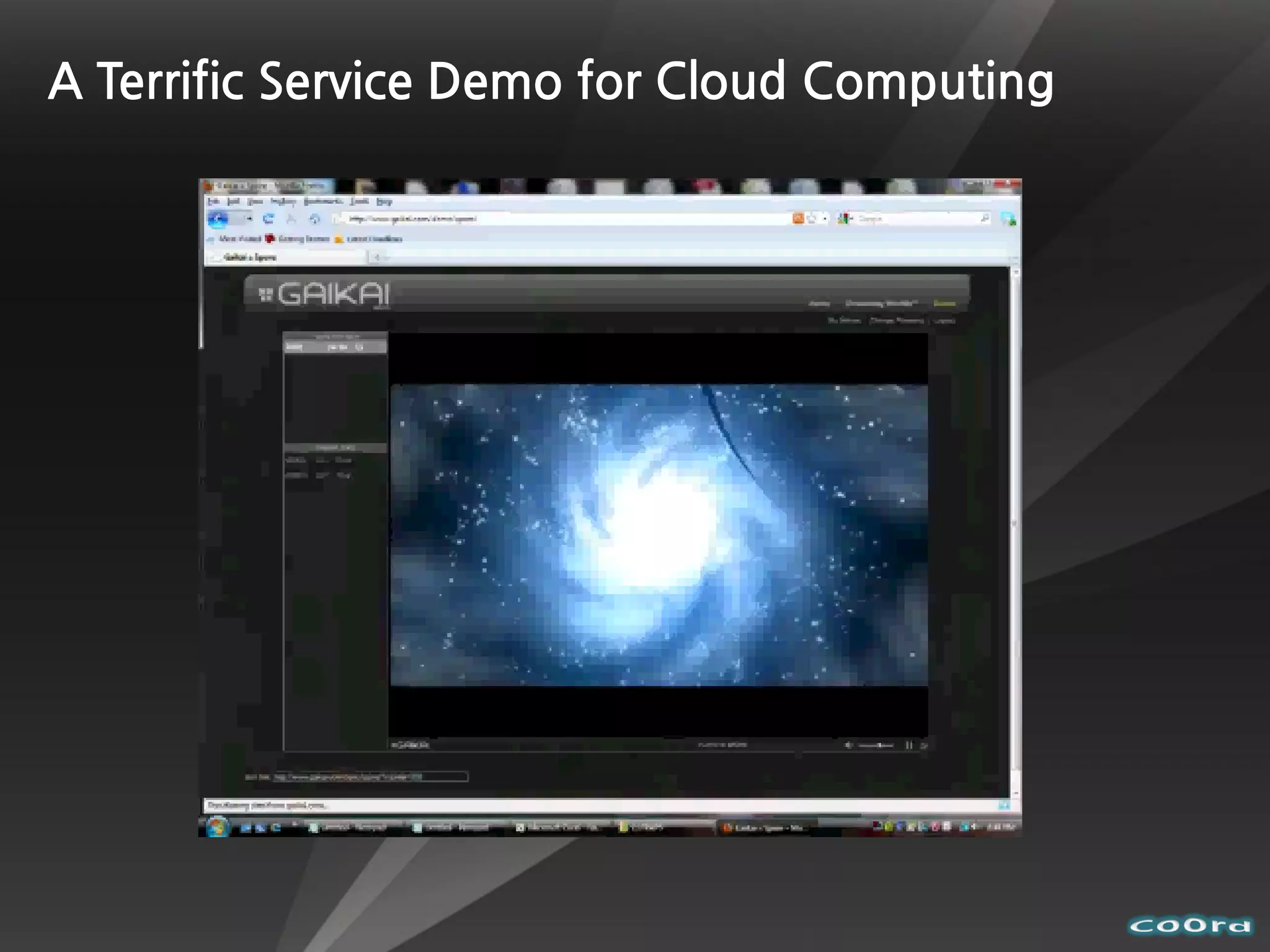Click the Spore galaxy game stream

(x=659, y=535)
